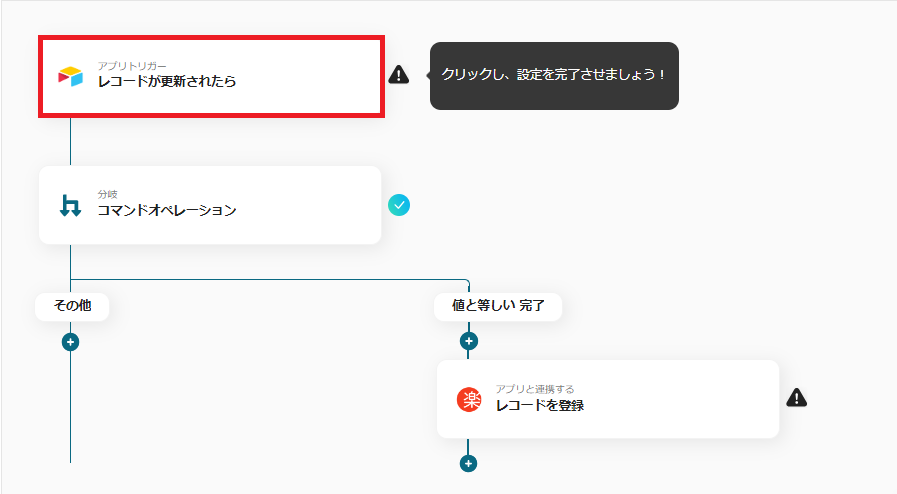Open the レコードが更新されたら trigger step
897x494 pixels.
tap(210, 76)
